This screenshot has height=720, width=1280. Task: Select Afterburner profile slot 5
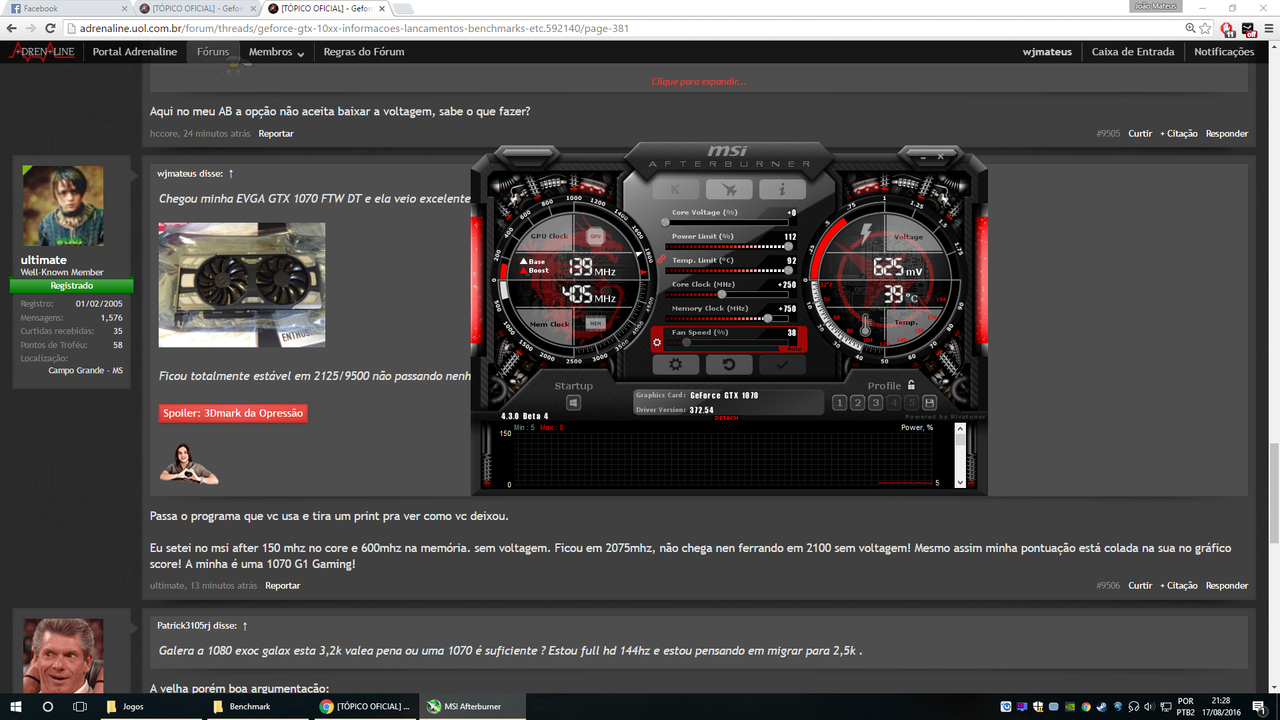(x=911, y=402)
